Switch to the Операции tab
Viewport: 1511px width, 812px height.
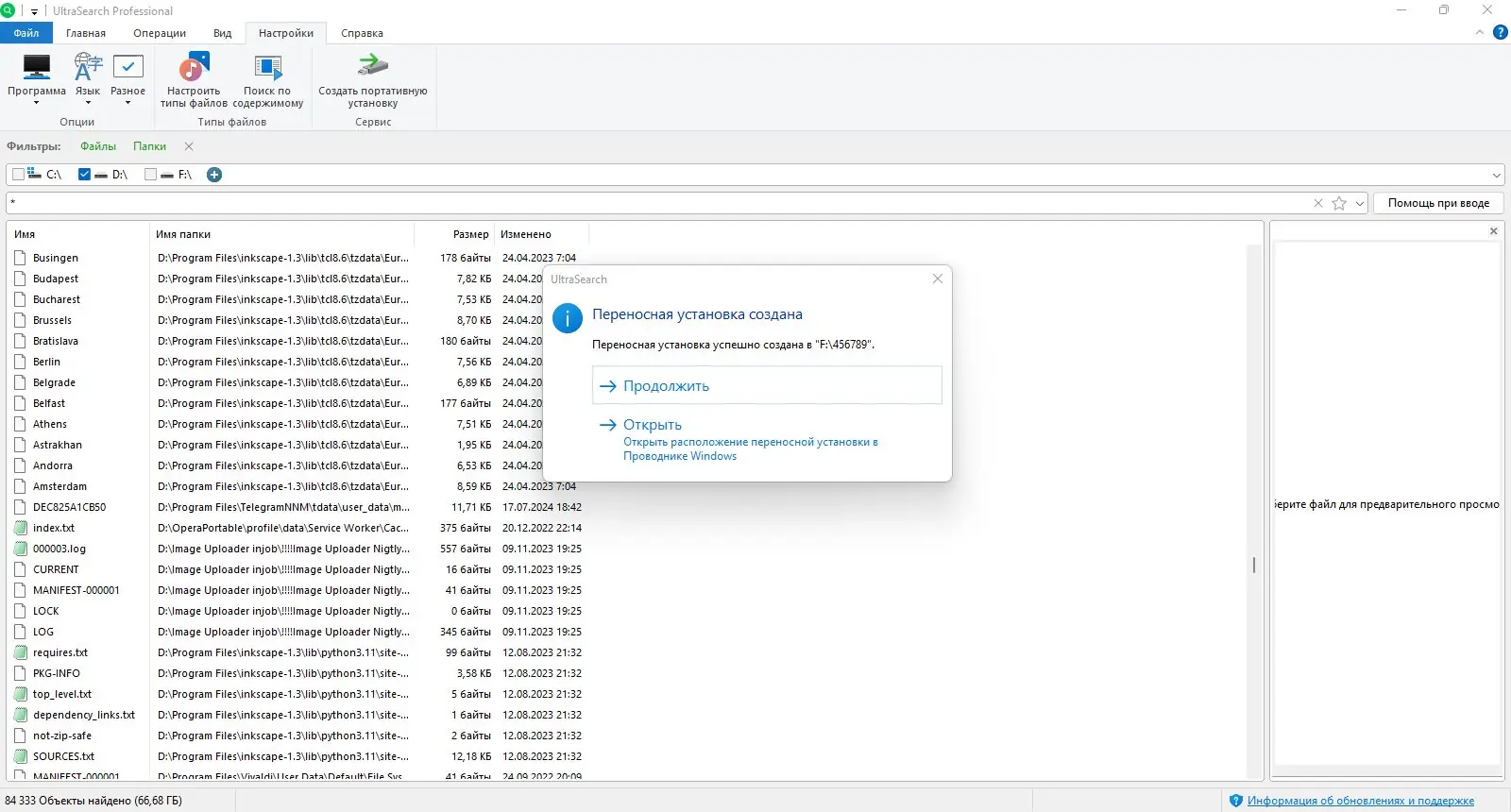[160, 33]
